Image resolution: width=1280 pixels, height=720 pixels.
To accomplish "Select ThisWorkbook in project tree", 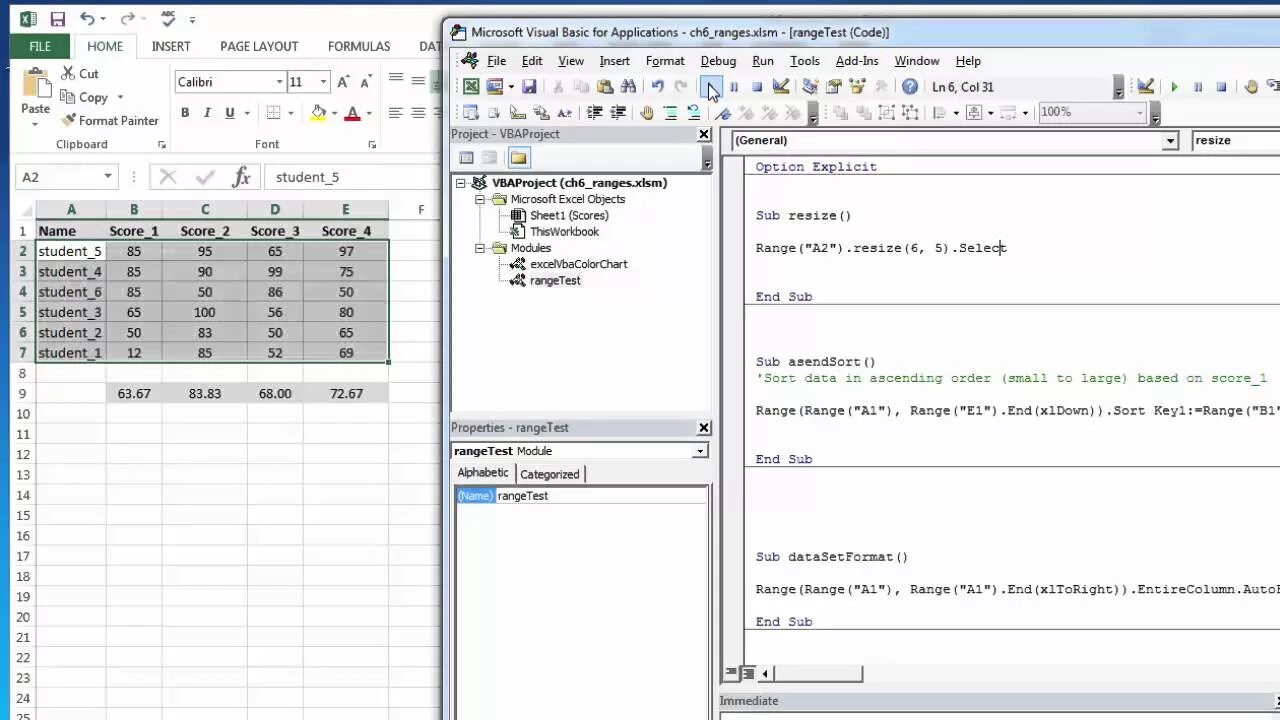I will pyautogui.click(x=564, y=232).
